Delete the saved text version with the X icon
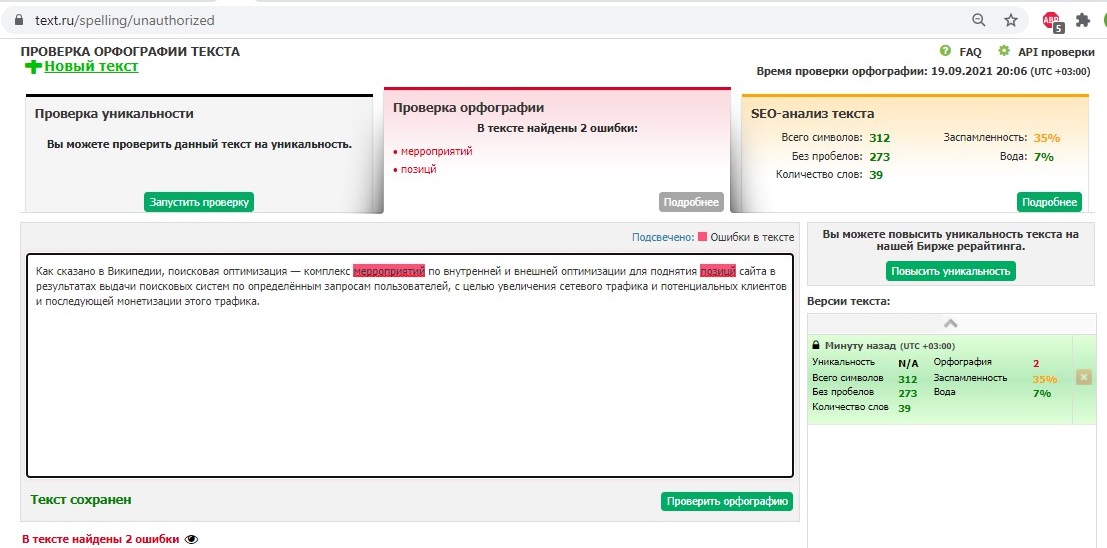The image size is (1107, 548). click(x=1083, y=377)
